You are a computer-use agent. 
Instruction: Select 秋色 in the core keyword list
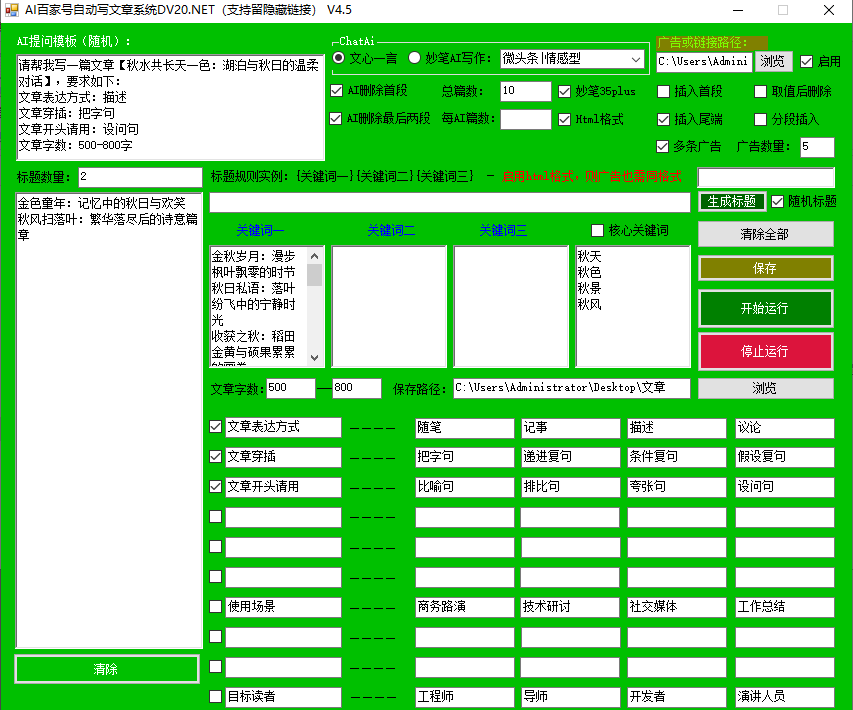click(590, 272)
